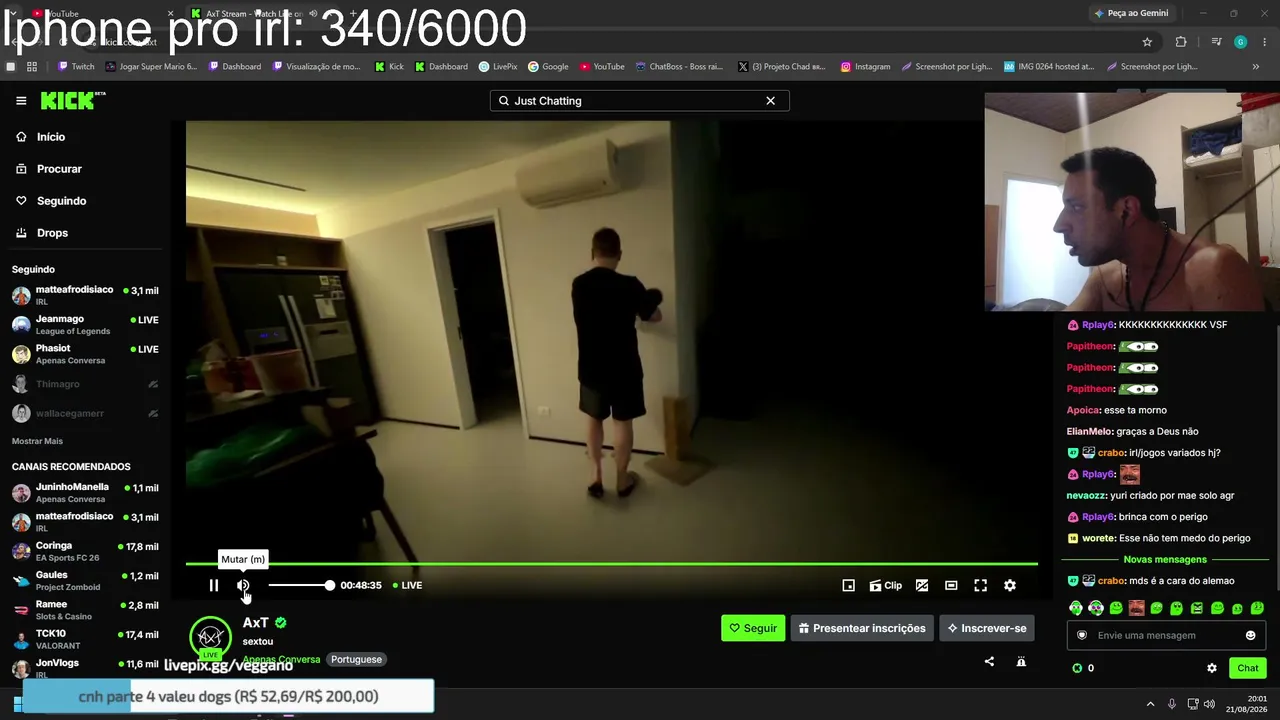Open the Instagram bookmark

tap(865, 67)
